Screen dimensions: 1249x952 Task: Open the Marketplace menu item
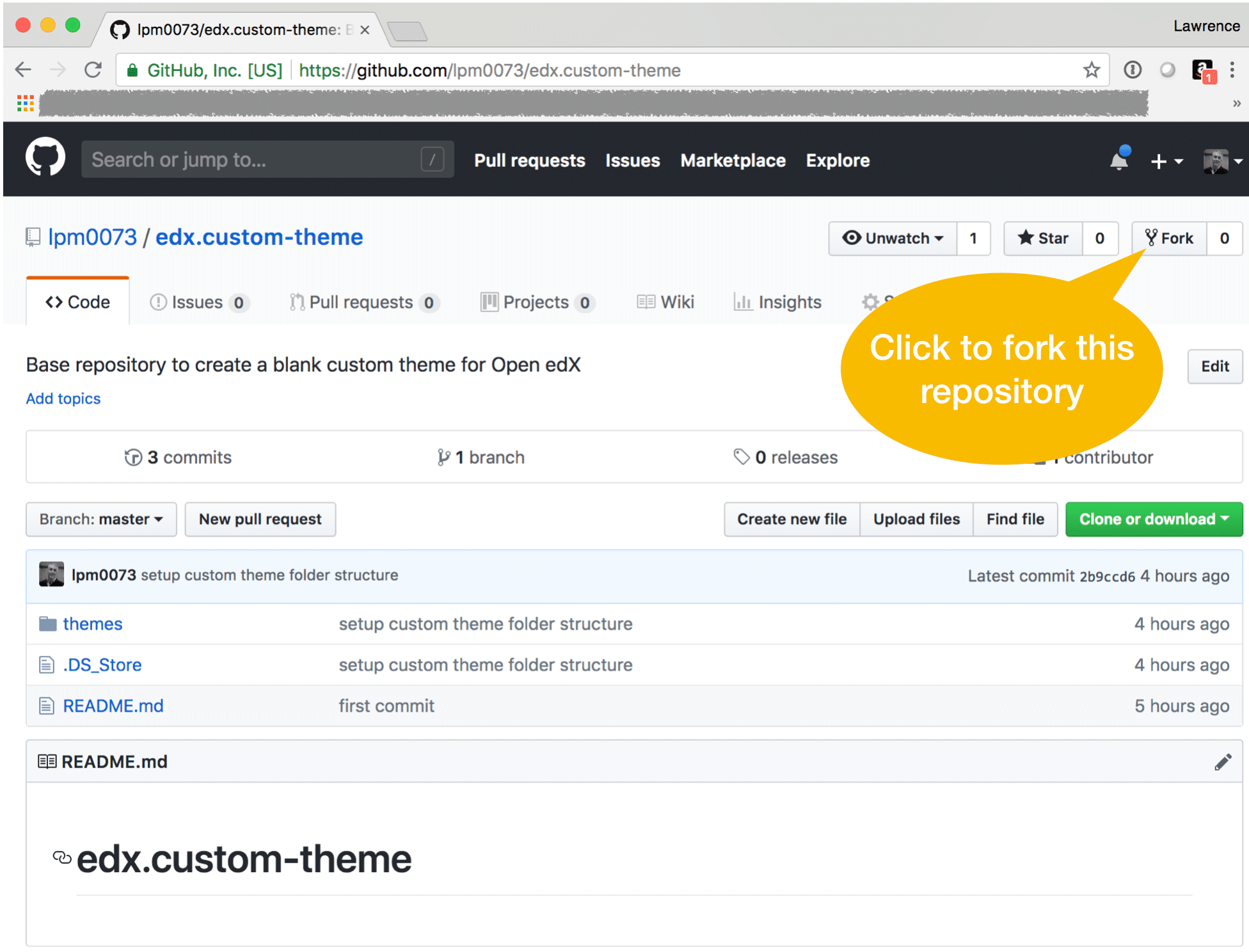click(x=733, y=160)
